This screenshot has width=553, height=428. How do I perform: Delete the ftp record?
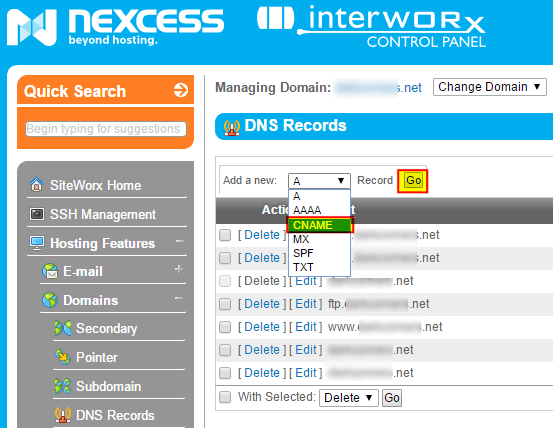pyautogui.click(x=262, y=304)
